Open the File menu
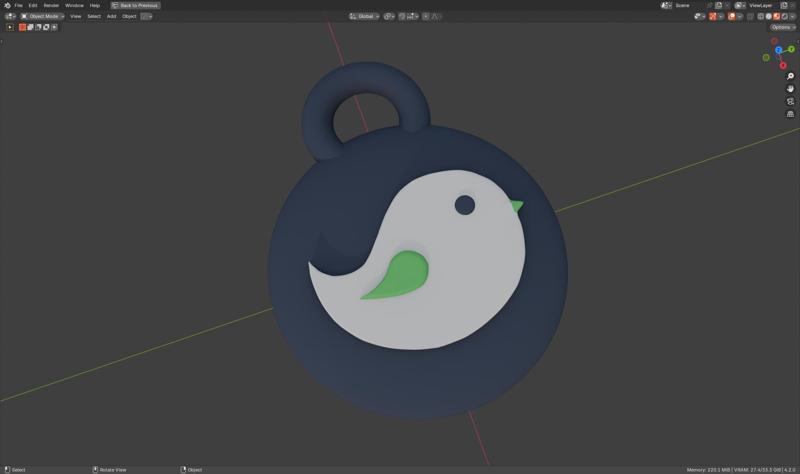The image size is (800, 474). click(18, 5)
